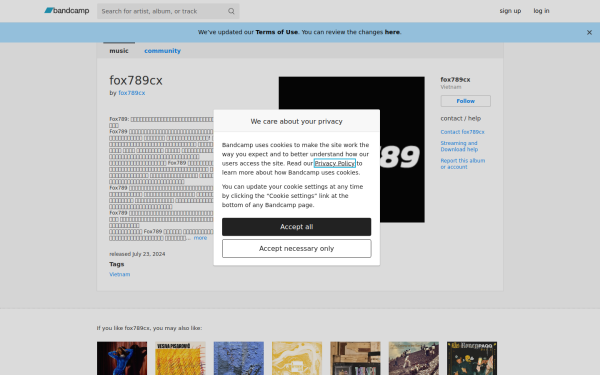Open the fox789cx artist link under title
This screenshot has width=600, height=375.
point(132,93)
